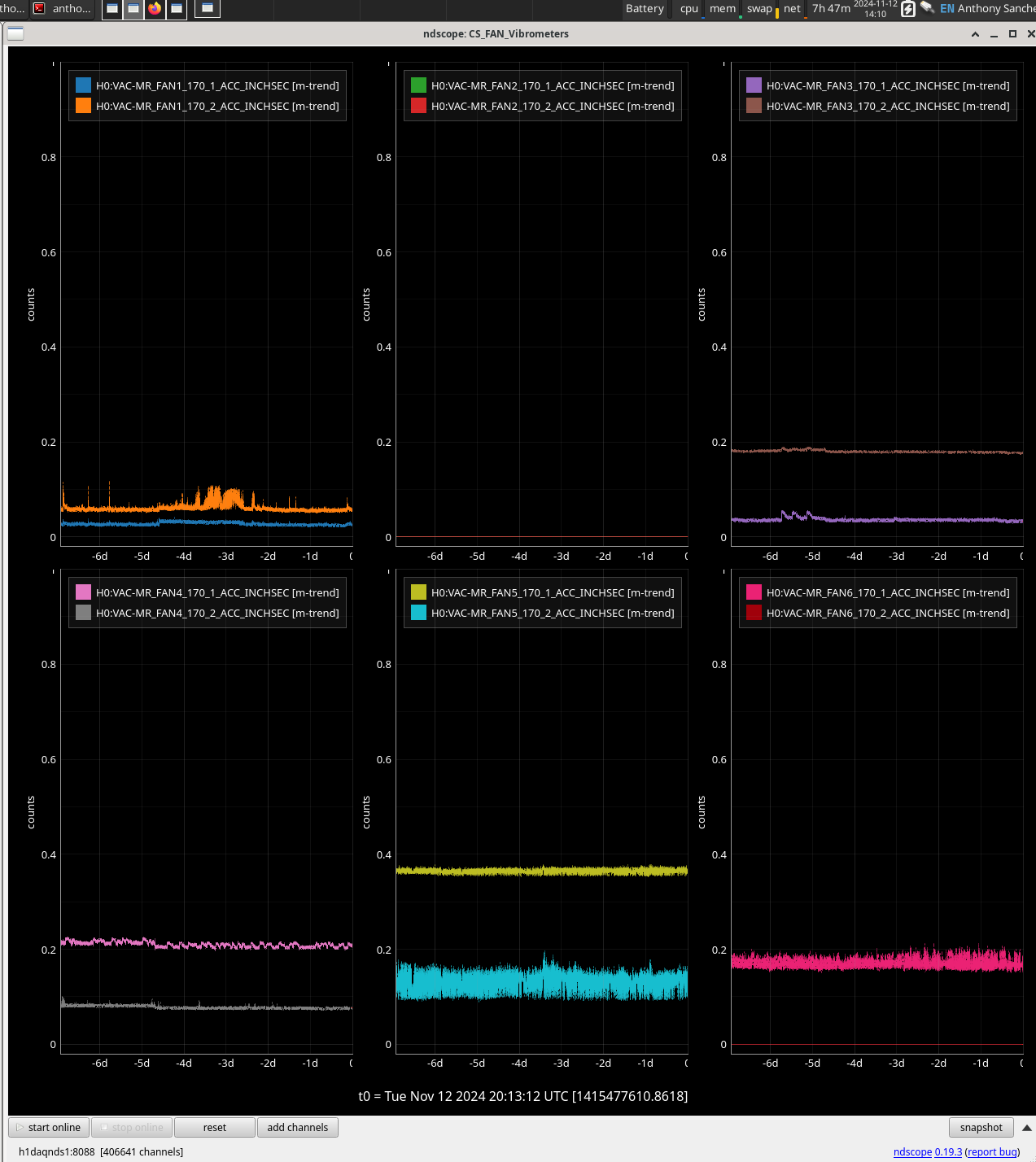Click the 'add channels' button
The image size is (1036, 1162).
point(298,1128)
